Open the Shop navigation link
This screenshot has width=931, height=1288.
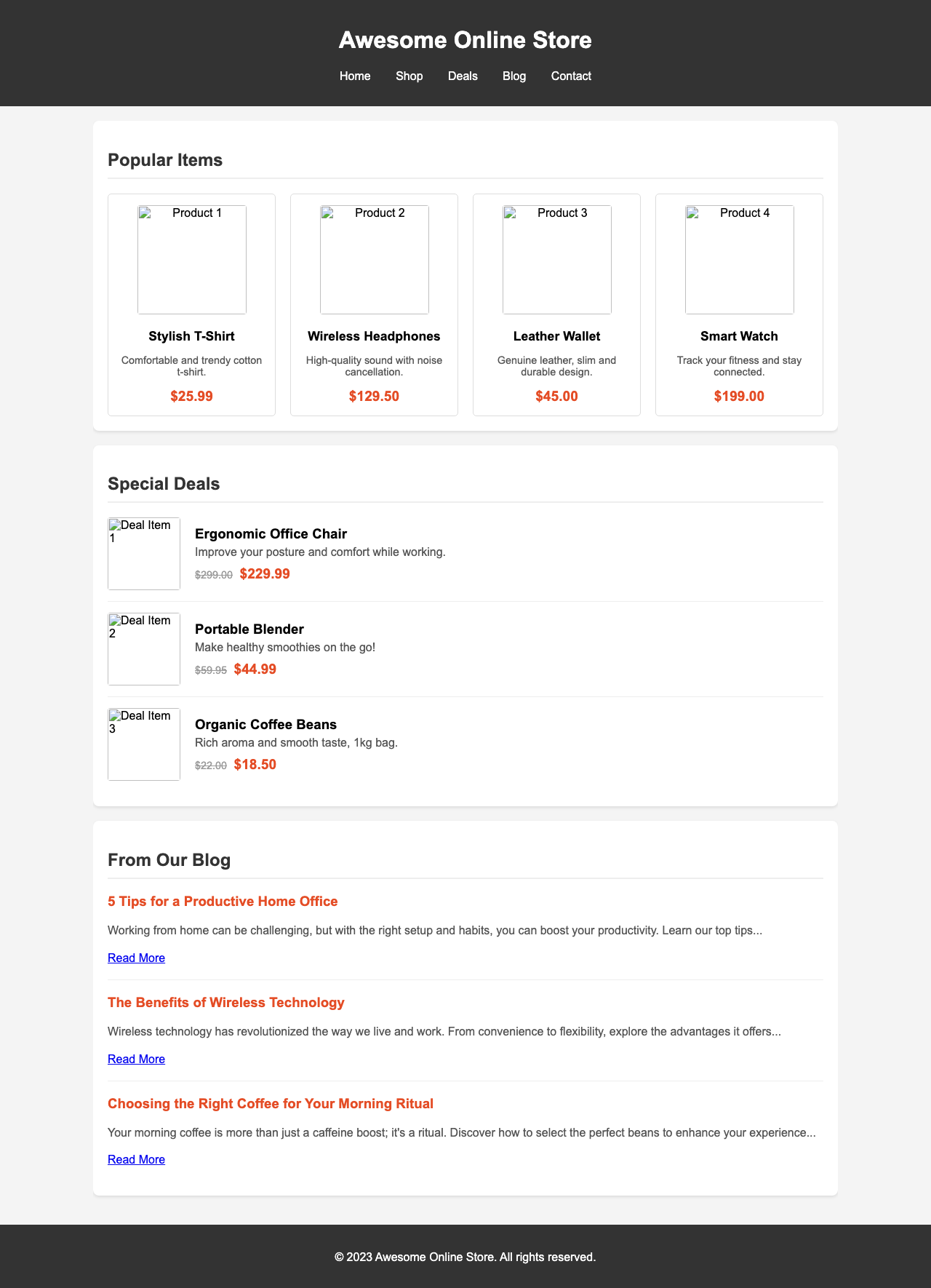point(409,76)
